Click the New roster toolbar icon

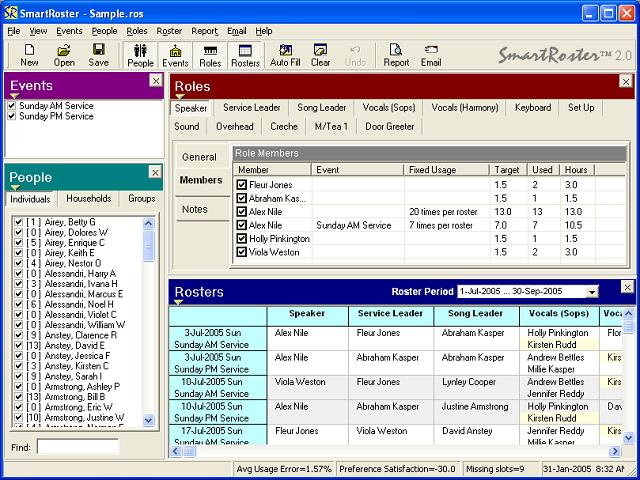tap(30, 55)
